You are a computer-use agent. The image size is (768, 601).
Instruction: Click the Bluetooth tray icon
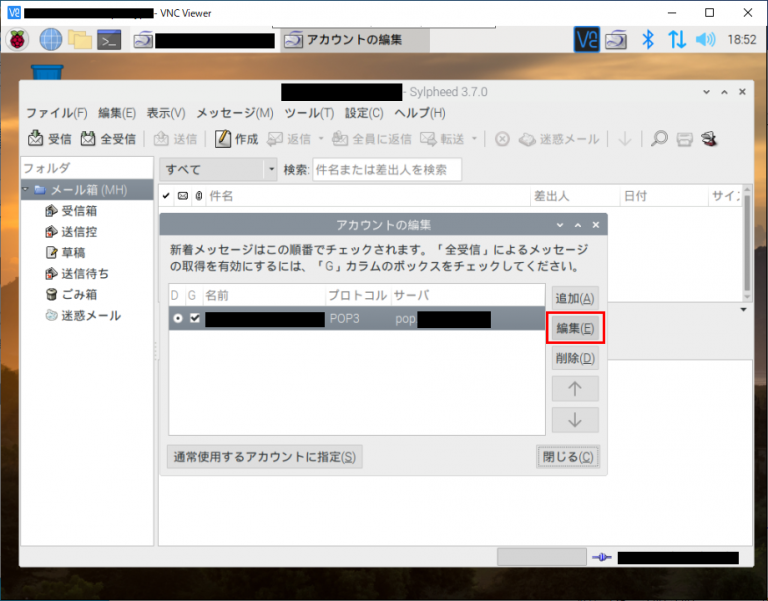tap(647, 40)
